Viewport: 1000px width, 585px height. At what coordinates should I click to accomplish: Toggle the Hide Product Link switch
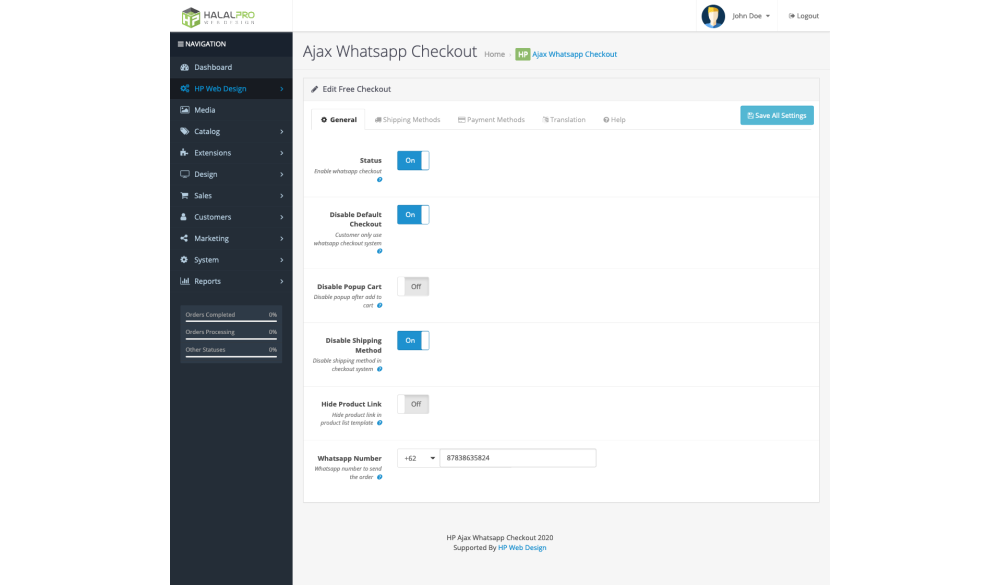(413, 404)
